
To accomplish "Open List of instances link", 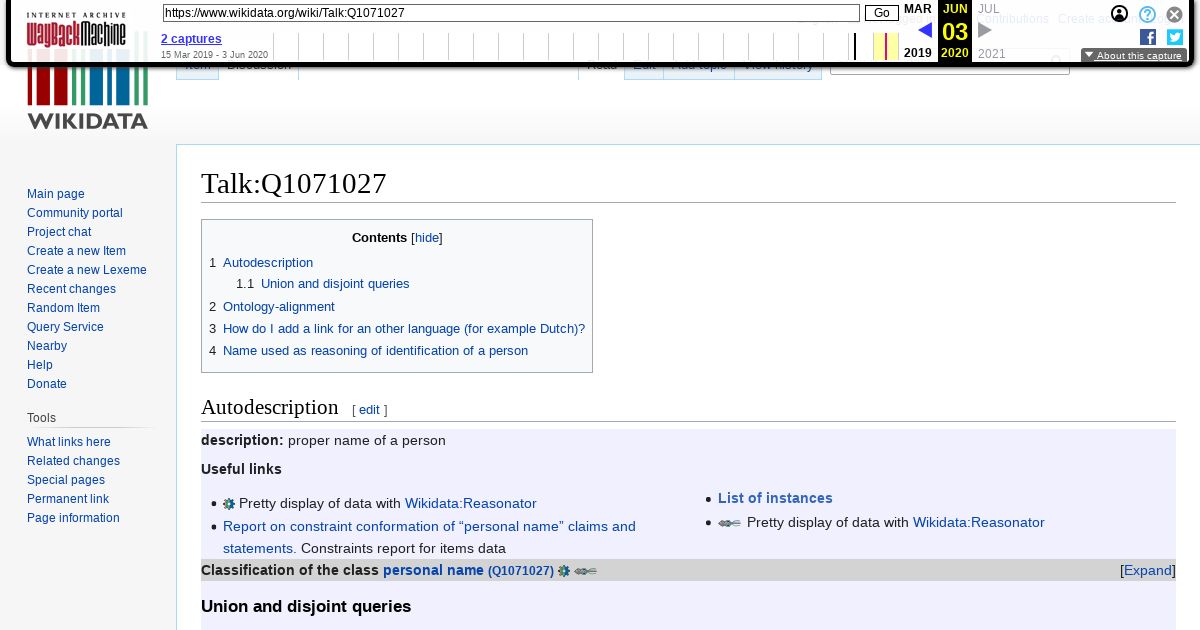I will (x=775, y=498).
